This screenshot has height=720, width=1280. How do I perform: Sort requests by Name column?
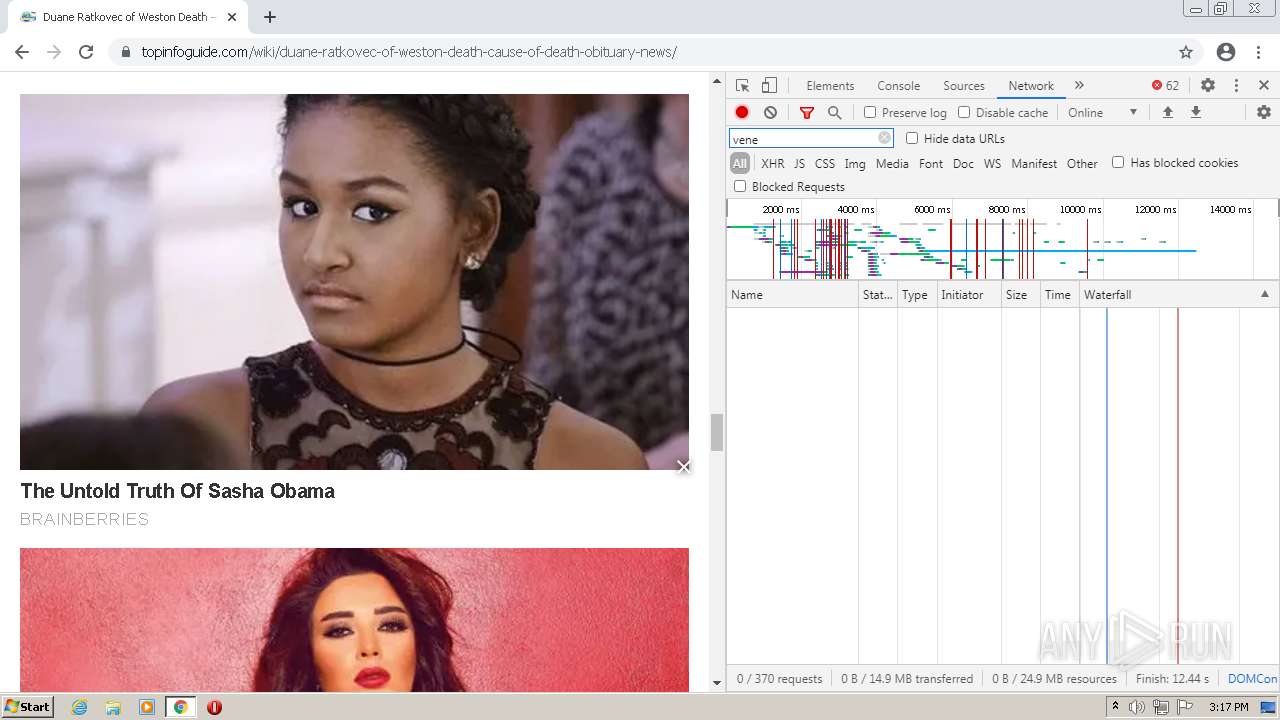coord(793,294)
